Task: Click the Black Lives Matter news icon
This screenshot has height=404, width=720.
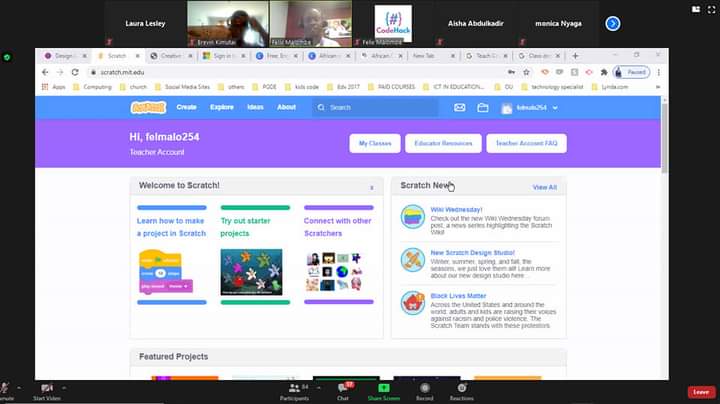Action: pyautogui.click(x=412, y=303)
